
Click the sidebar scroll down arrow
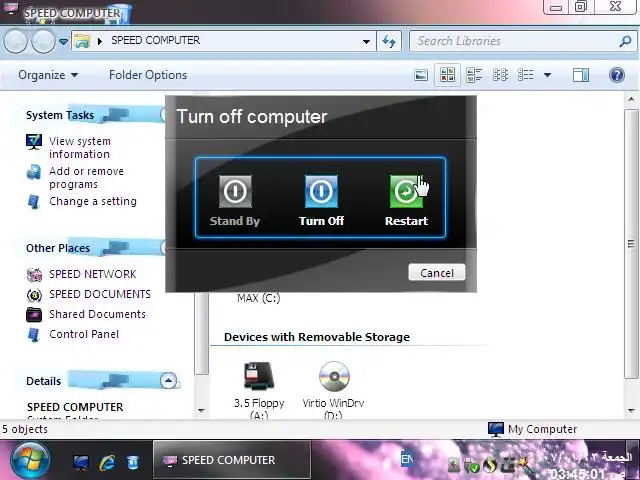tap(201, 410)
